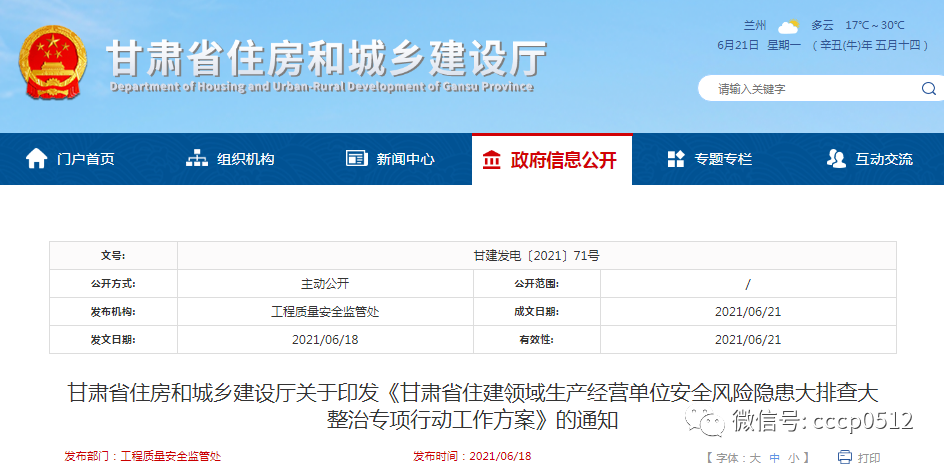Click the 多云 weather description

pos(822,25)
